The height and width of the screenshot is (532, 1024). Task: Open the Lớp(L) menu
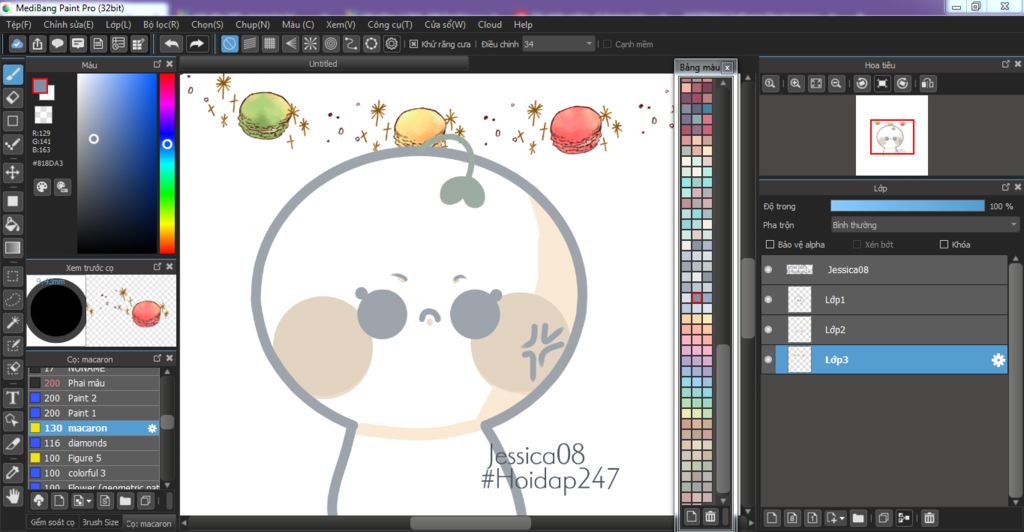118,24
